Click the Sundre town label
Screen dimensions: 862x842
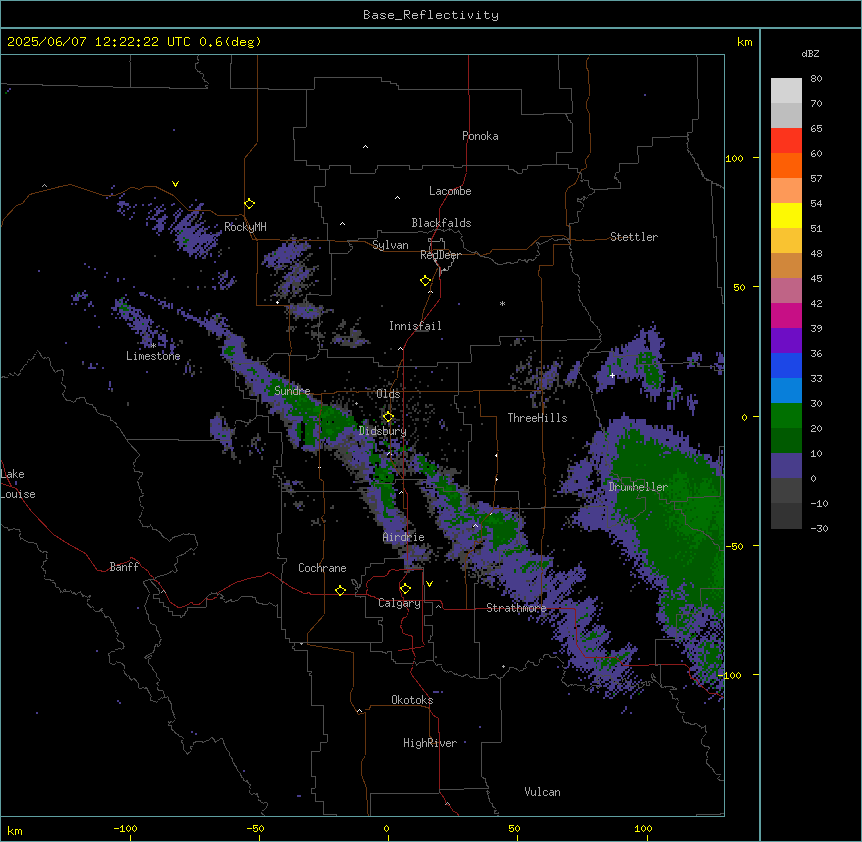[292, 391]
